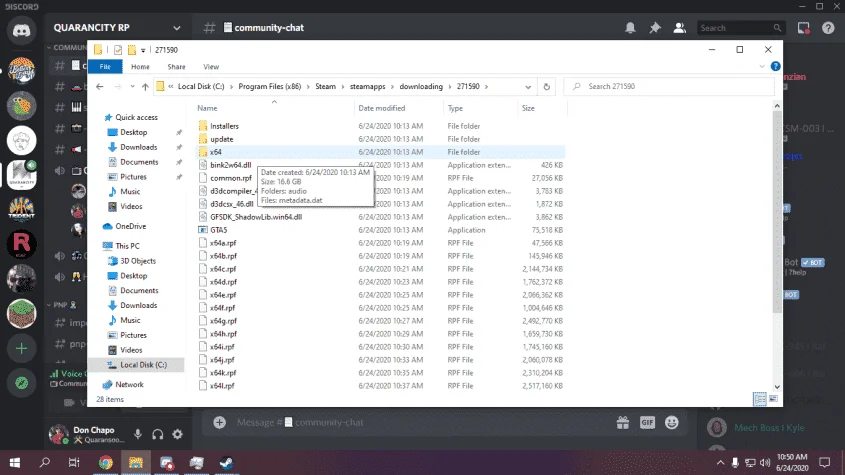845x475 pixels.
Task: Show pinned messages in Discord
Action: [655, 28]
